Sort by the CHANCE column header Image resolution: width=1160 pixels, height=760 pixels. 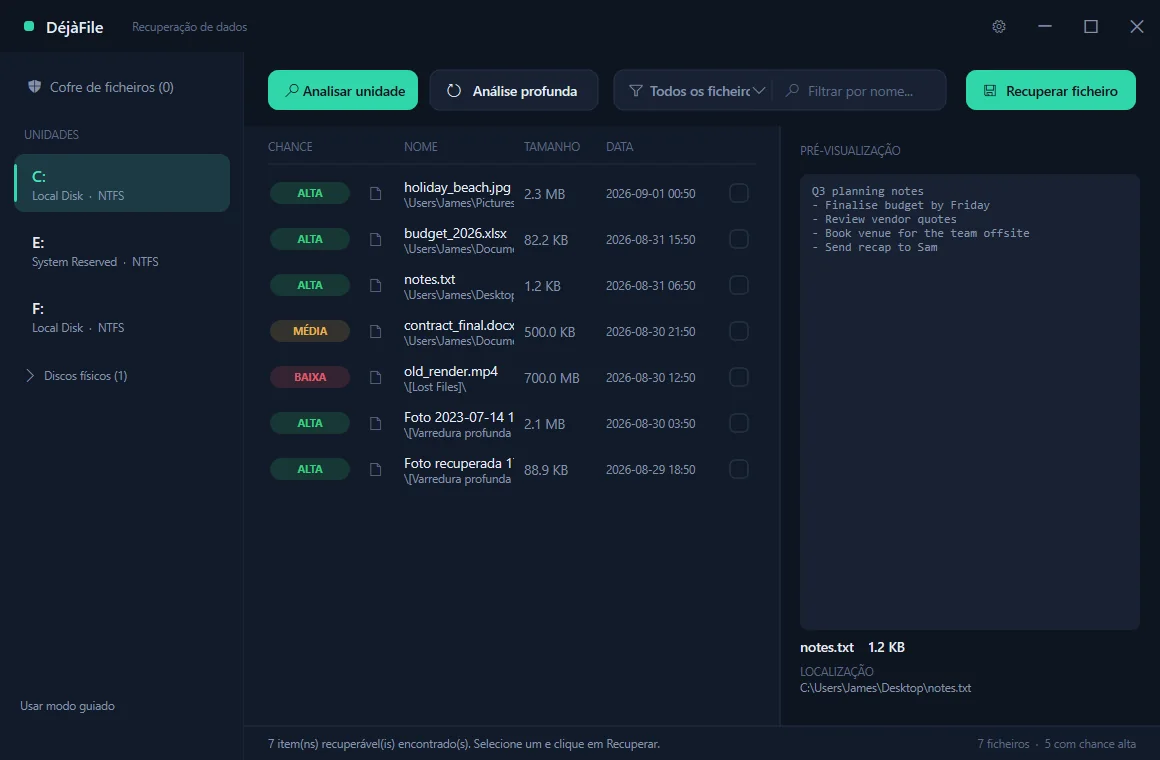tap(290, 147)
